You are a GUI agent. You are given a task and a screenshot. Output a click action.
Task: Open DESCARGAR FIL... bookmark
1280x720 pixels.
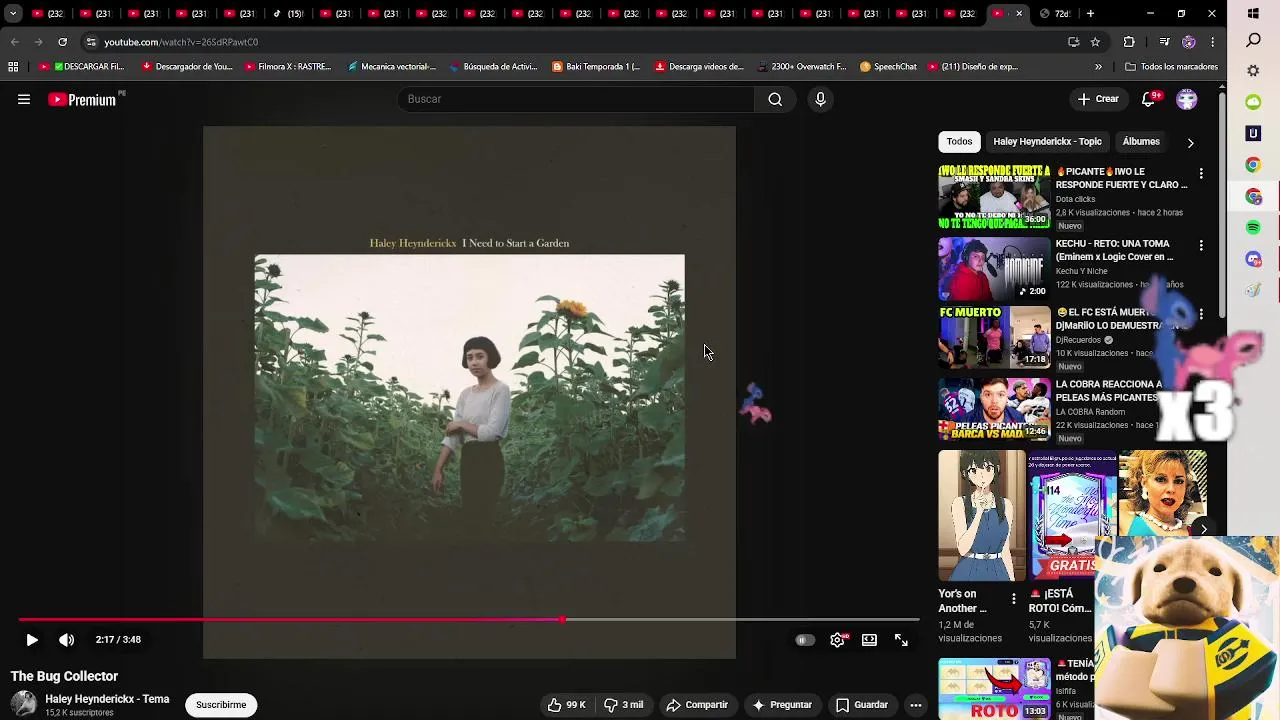coord(82,67)
